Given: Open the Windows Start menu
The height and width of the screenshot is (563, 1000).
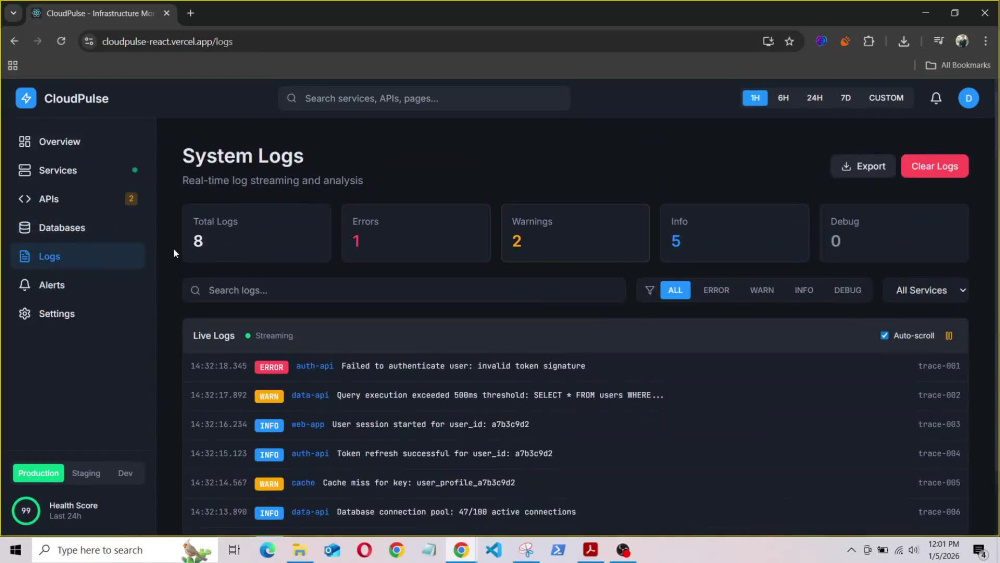Looking at the screenshot, I should click(15, 550).
